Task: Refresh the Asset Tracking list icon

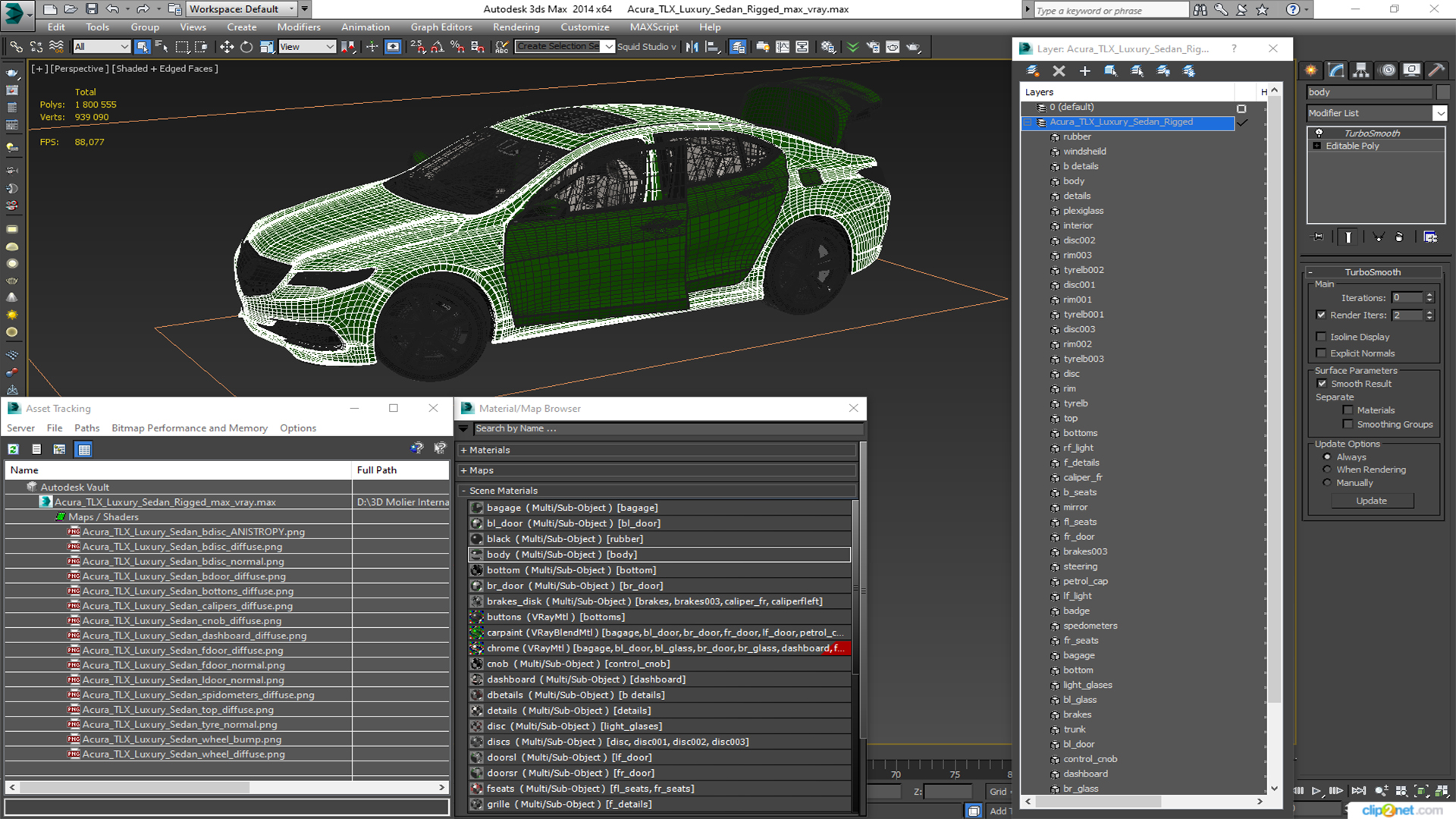Action: point(13,449)
